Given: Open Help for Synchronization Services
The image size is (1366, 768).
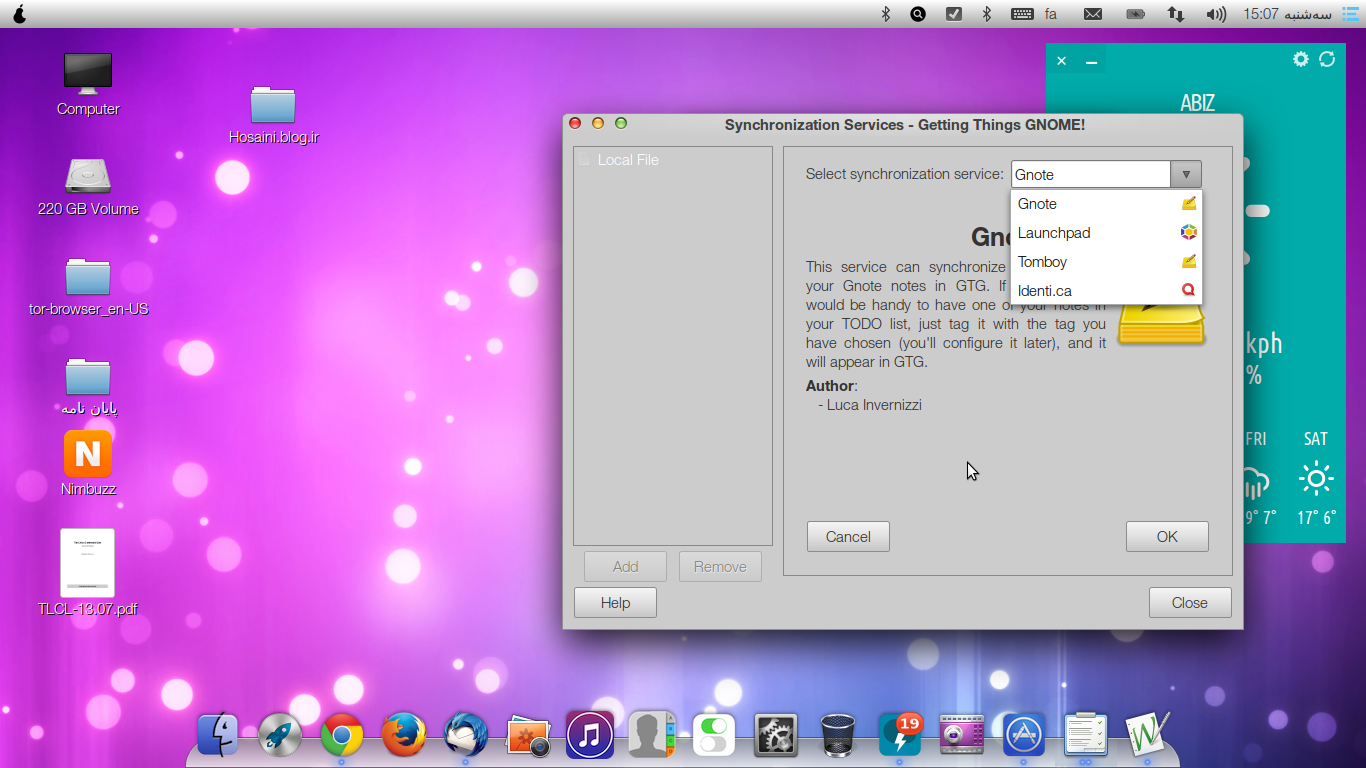Looking at the screenshot, I should point(615,603).
